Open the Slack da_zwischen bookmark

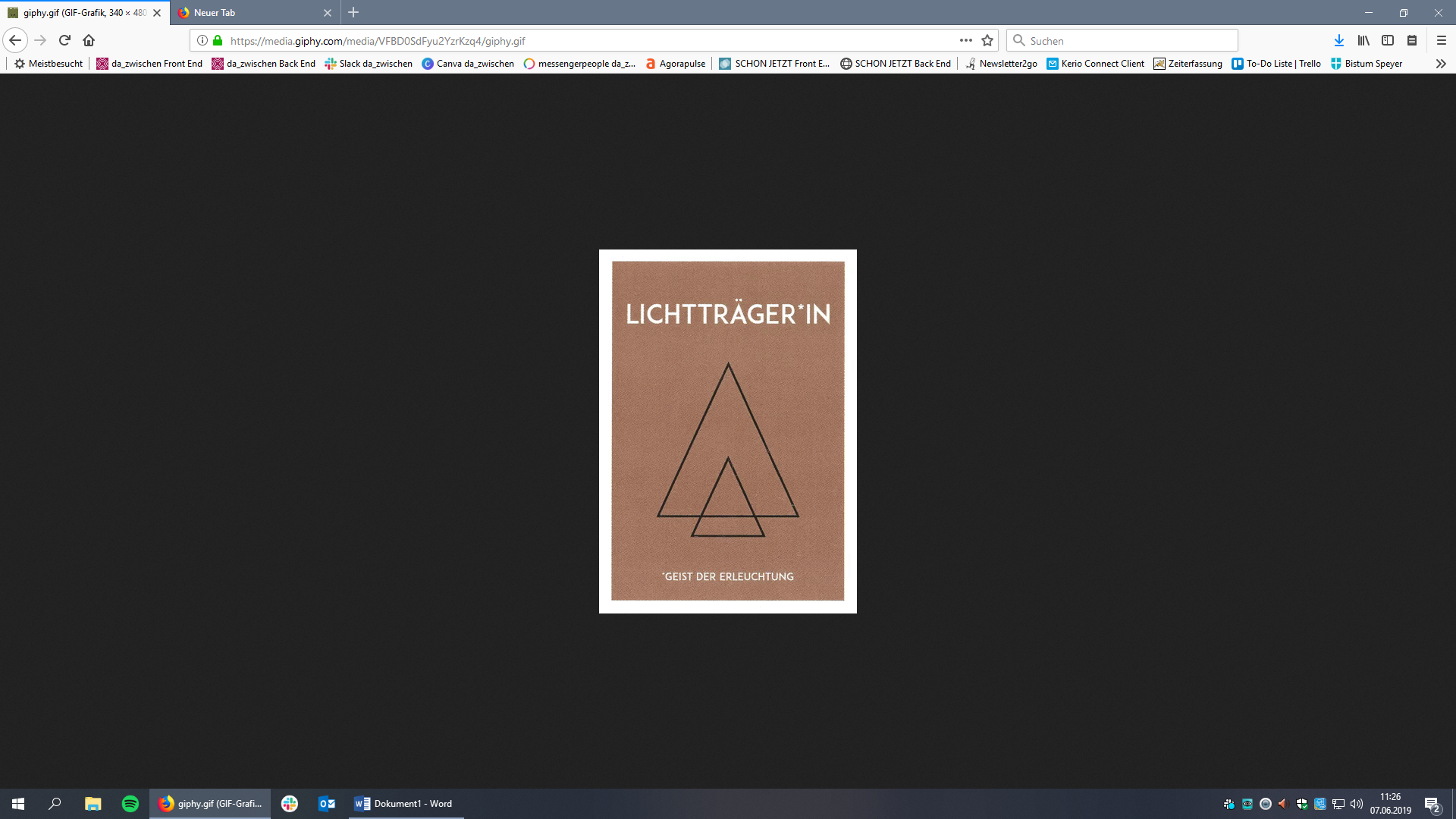369,64
